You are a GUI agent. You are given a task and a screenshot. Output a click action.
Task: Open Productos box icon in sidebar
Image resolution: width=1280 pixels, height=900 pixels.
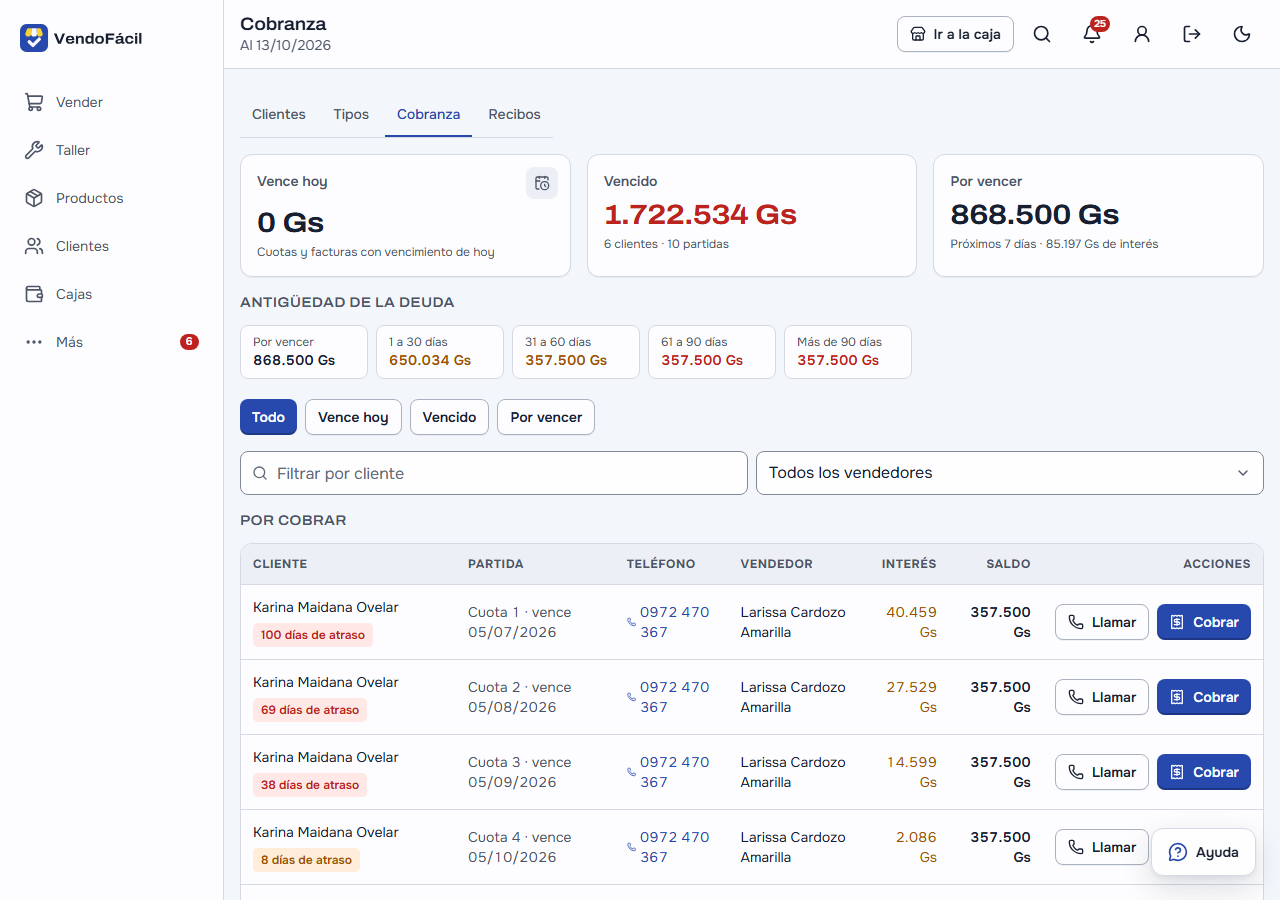(x=34, y=198)
